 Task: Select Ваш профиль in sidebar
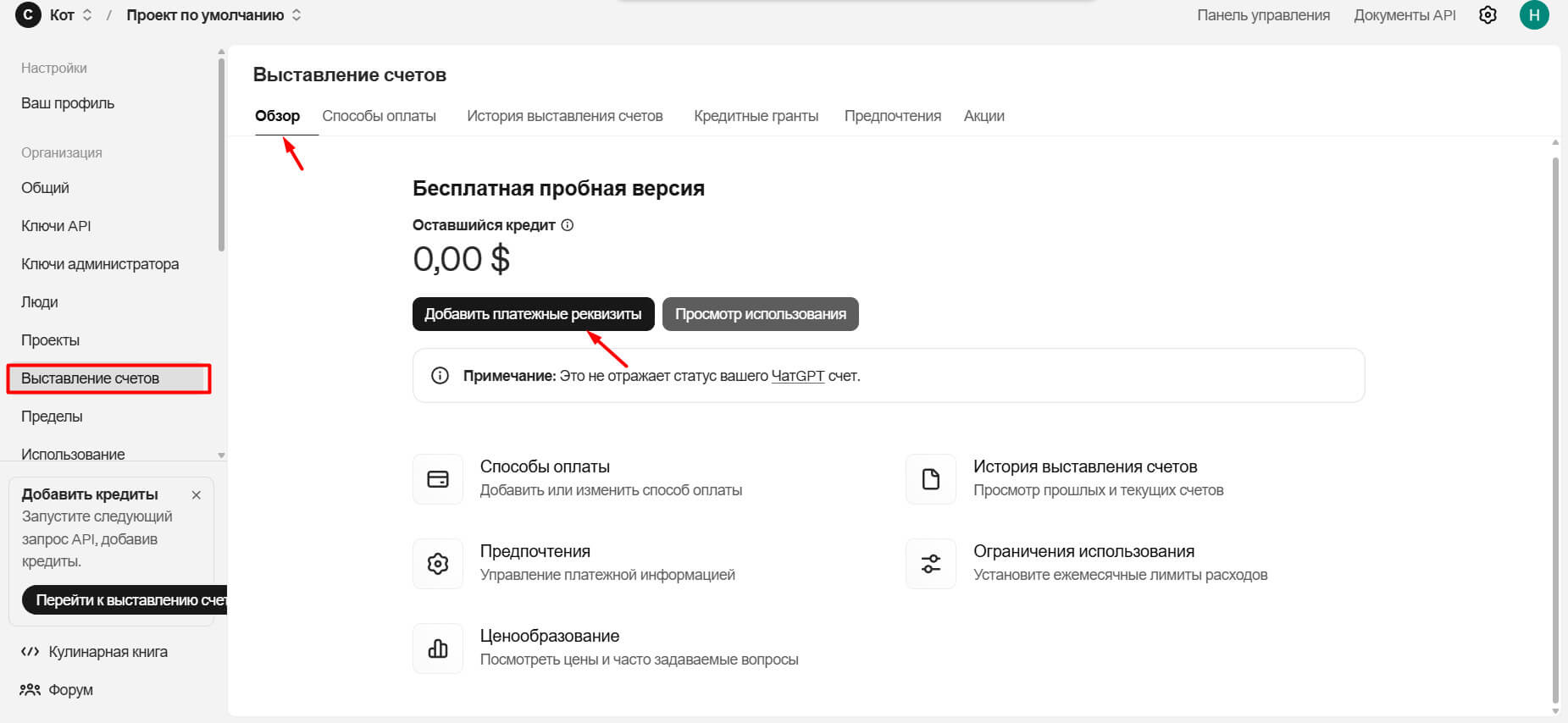[x=68, y=103]
